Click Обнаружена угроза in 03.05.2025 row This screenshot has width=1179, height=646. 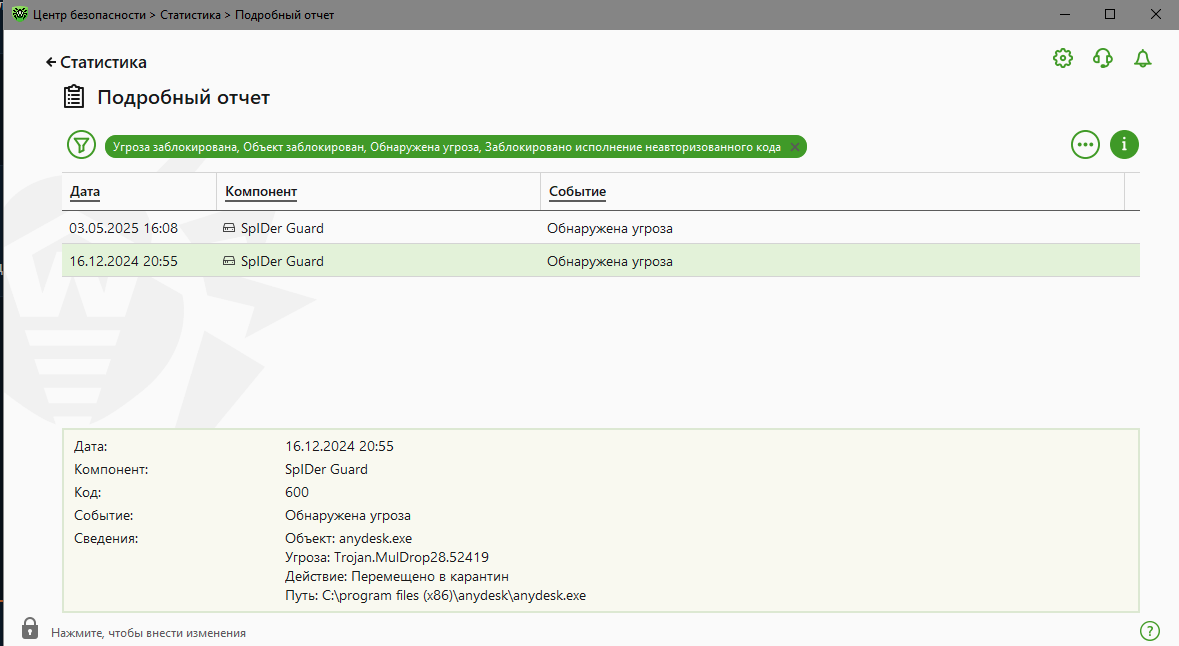(610, 229)
